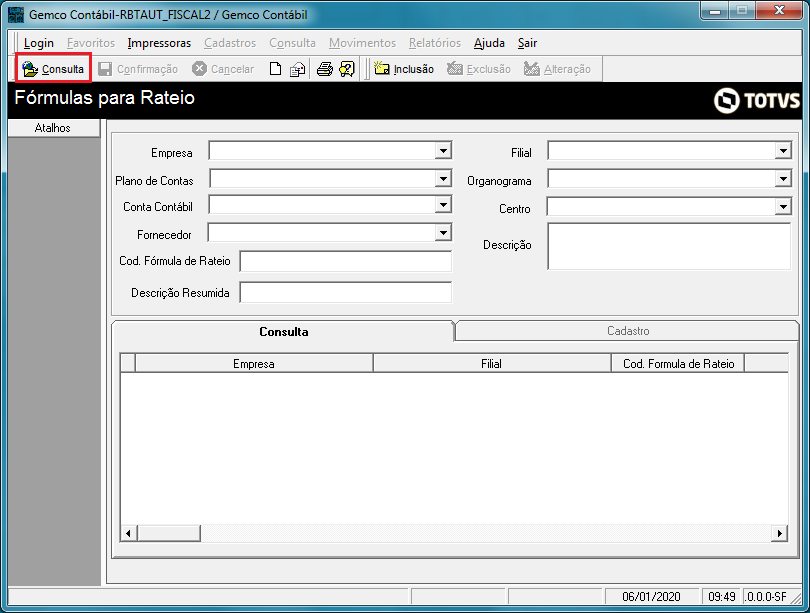Image resolution: width=810 pixels, height=613 pixels.
Task: Click the Descrição Resumida input field
Action: (346, 292)
